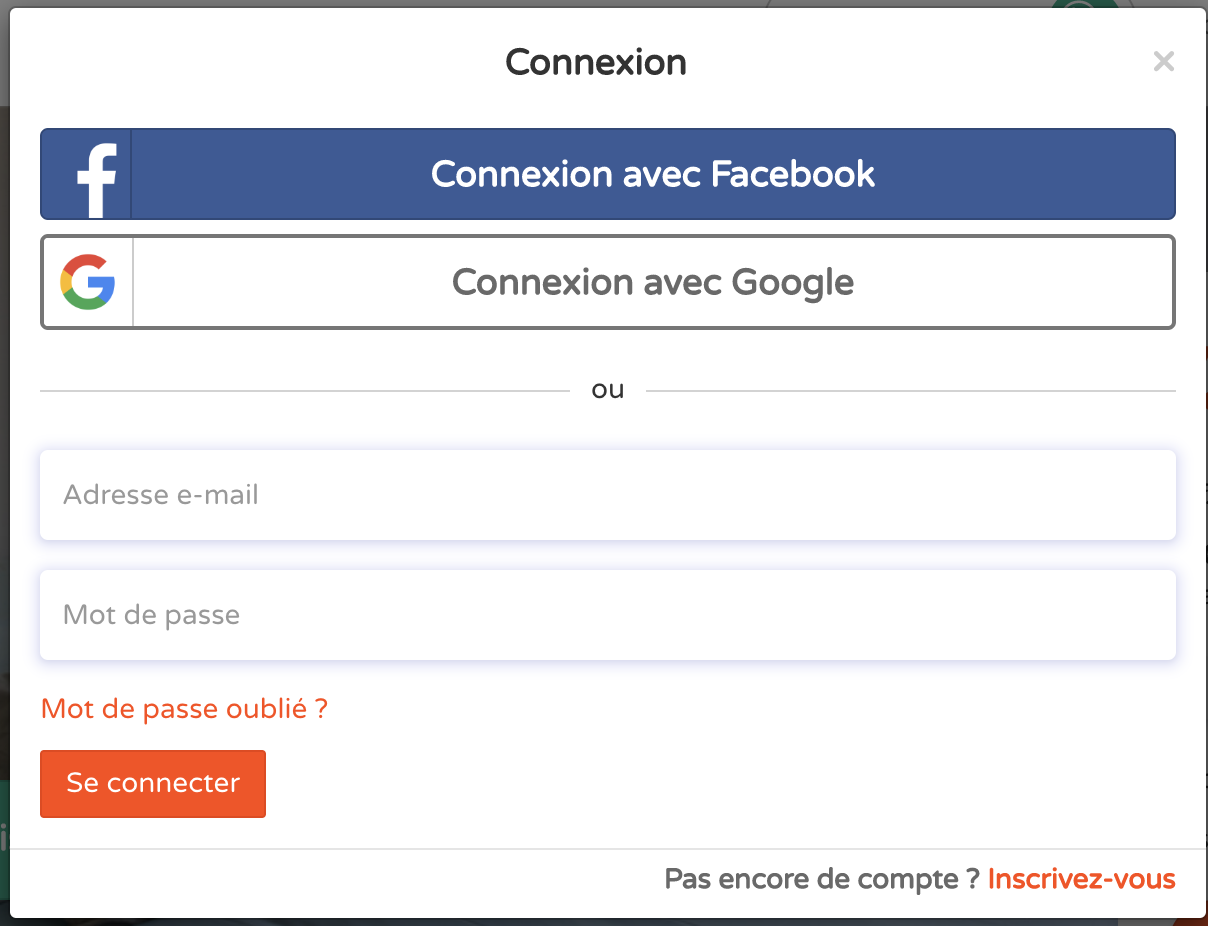This screenshot has width=1208, height=926.
Task: Open the 'Mot de passe oublié ?' link
Action: pos(184,709)
